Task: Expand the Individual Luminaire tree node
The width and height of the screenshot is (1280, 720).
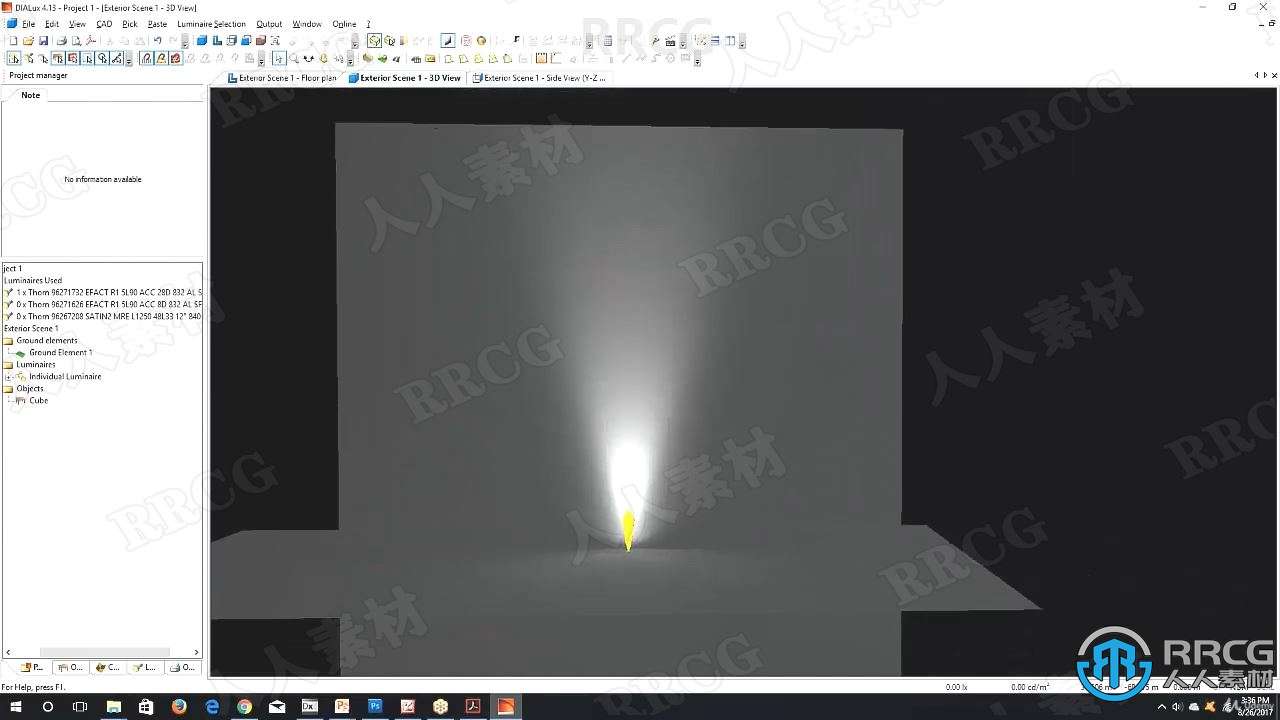Action: [x=8, y=377]
